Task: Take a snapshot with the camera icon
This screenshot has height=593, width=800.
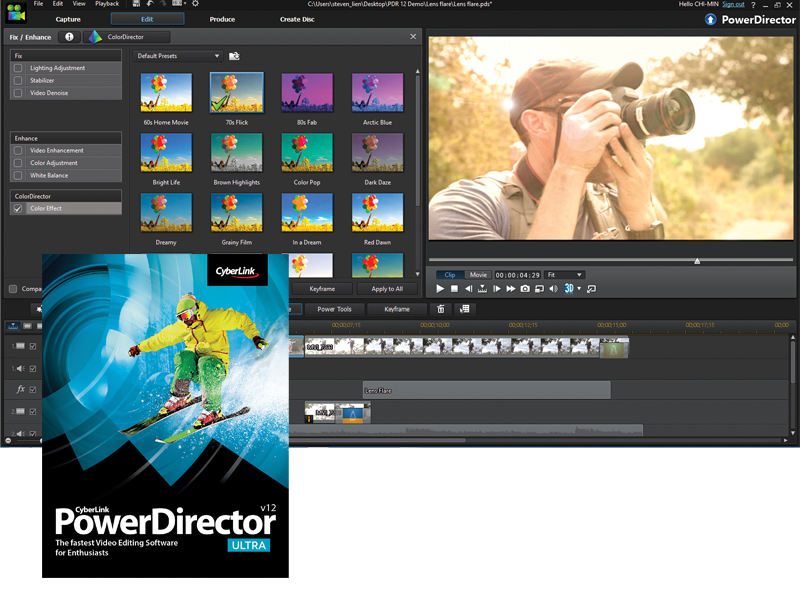Action: [525, 287]
